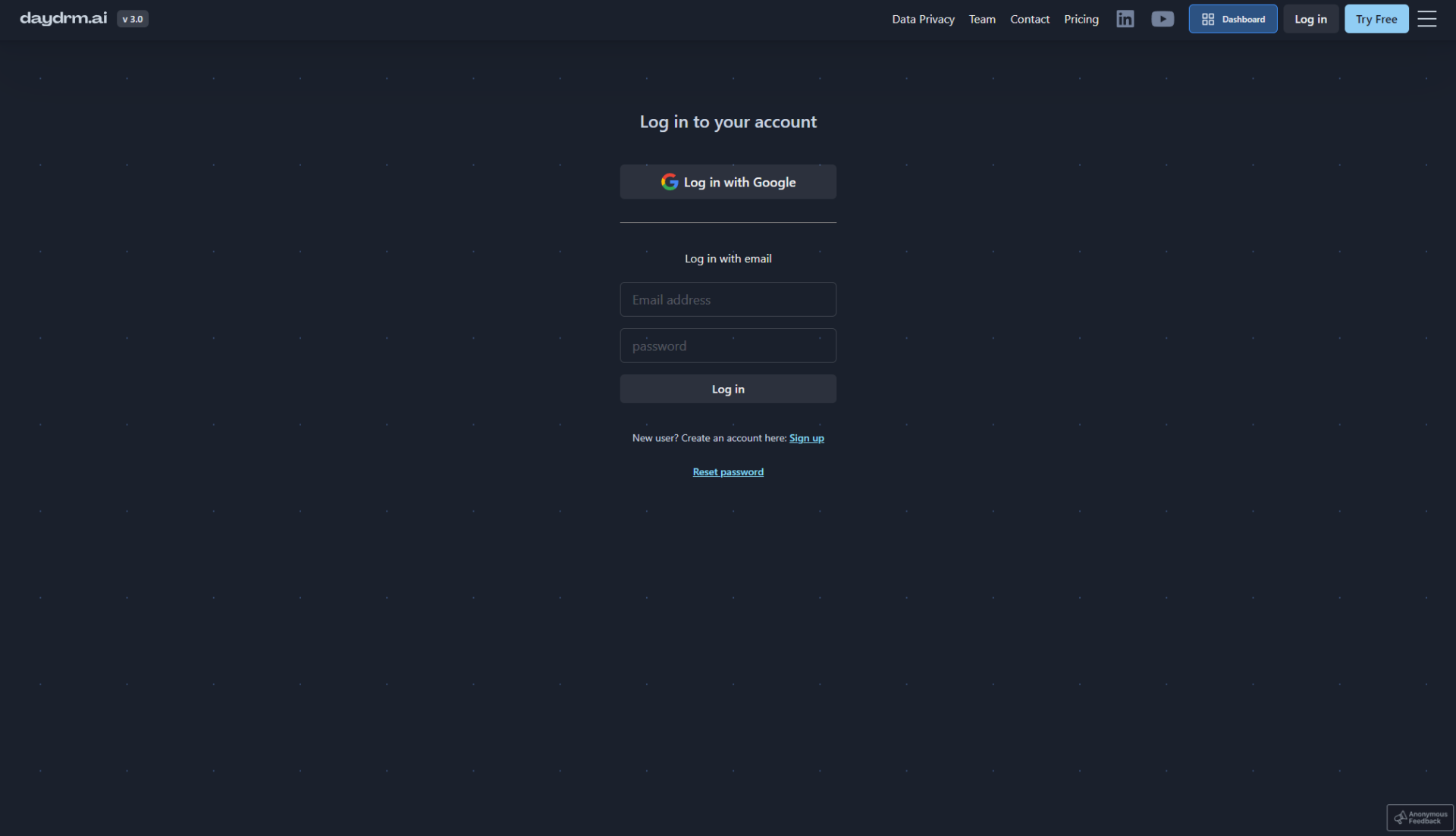This screenshot has height=836, width=1456.
Task: Open the hamburger menu
Action: point(1426,19)
